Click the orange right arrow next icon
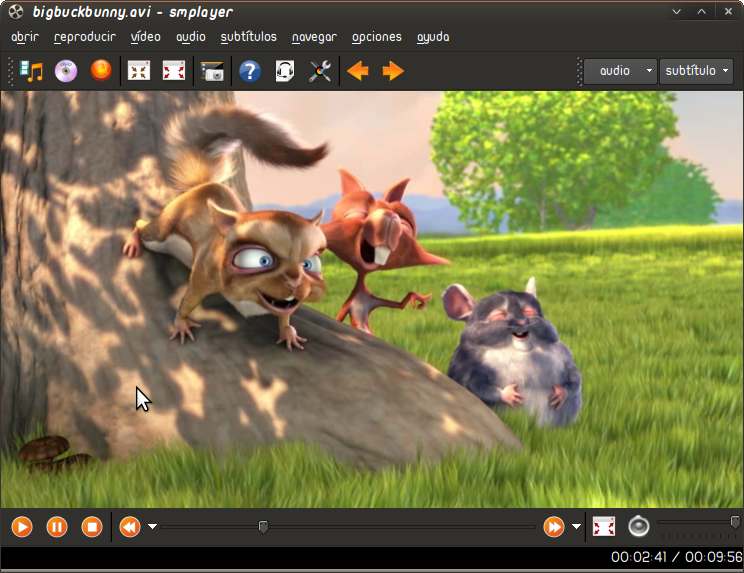Screen dimensions: 744x573 [393, 71]
